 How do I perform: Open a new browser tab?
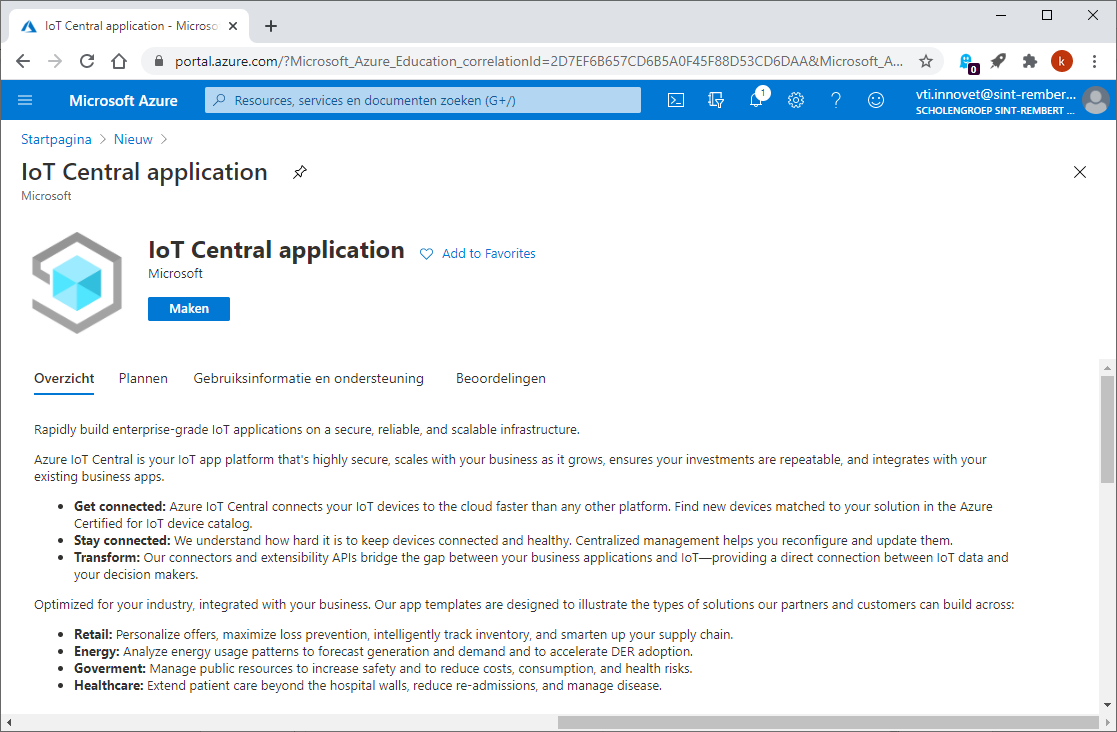pyautogui.click(x=271, y=26)
